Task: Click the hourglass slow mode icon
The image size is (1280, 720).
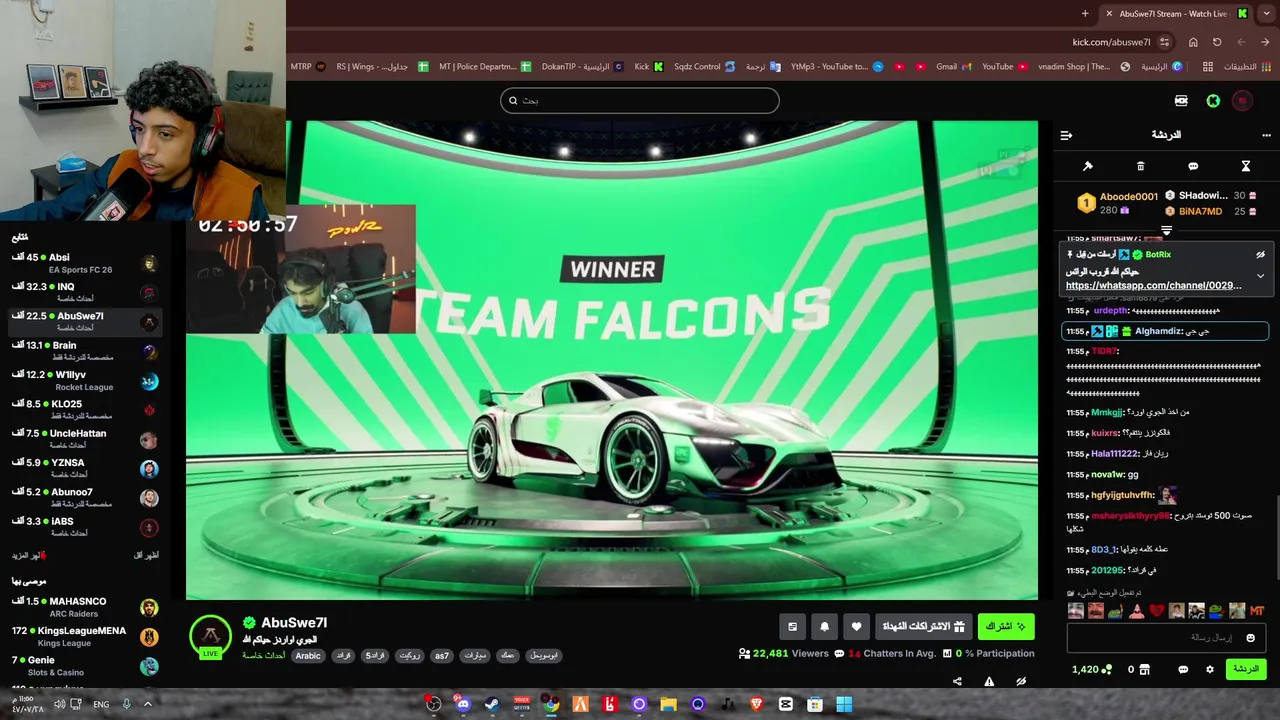Action: point(1246,166)
